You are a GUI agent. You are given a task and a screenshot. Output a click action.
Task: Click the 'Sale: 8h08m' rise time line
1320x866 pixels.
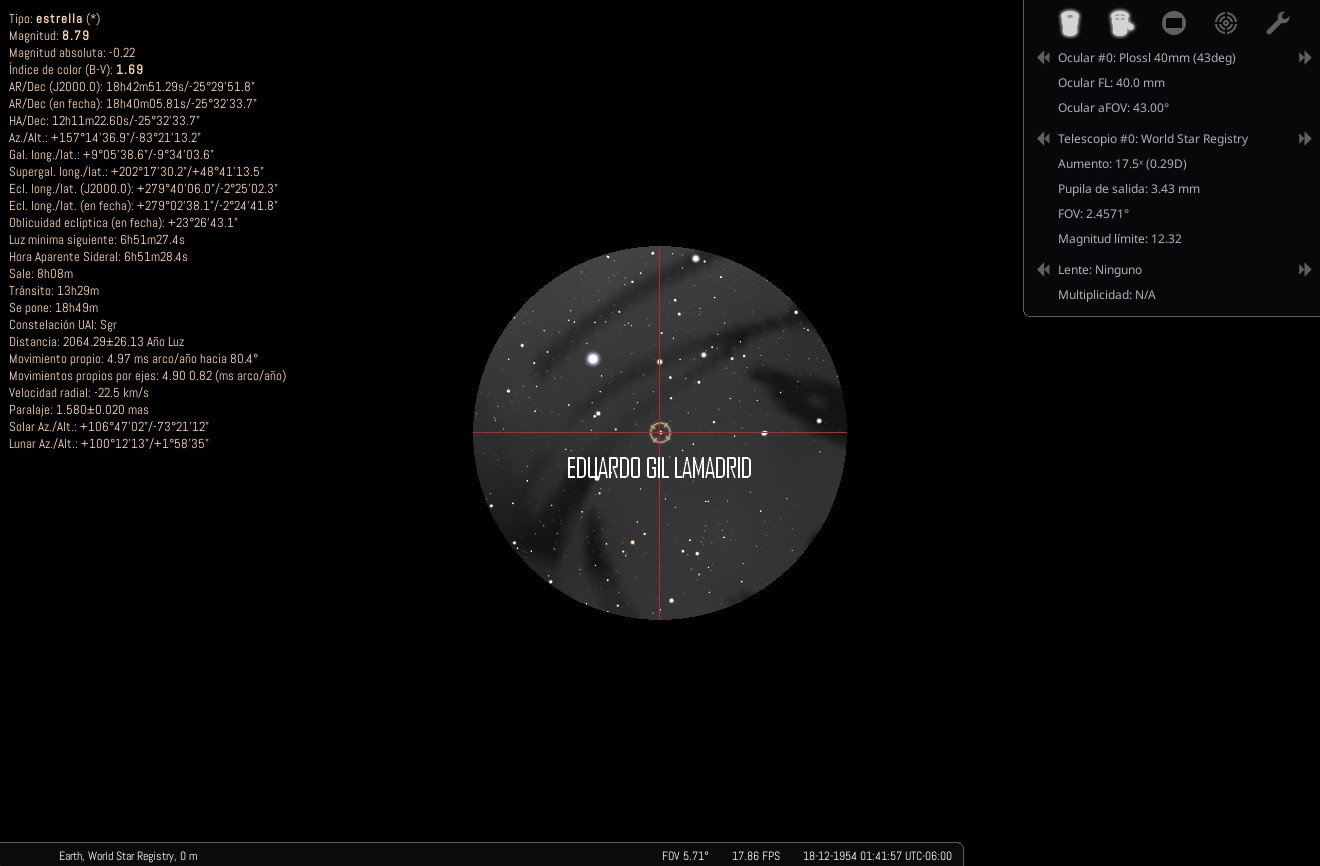[41, 274]
